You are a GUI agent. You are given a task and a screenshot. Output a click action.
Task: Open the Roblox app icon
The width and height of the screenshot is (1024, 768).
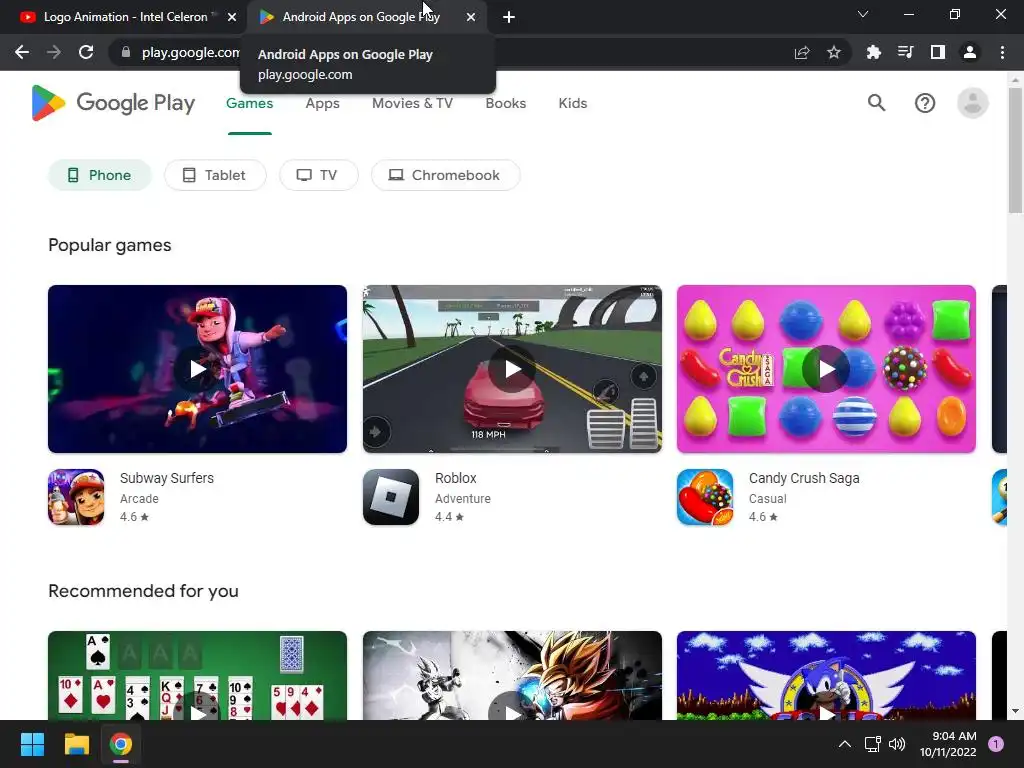391,497
